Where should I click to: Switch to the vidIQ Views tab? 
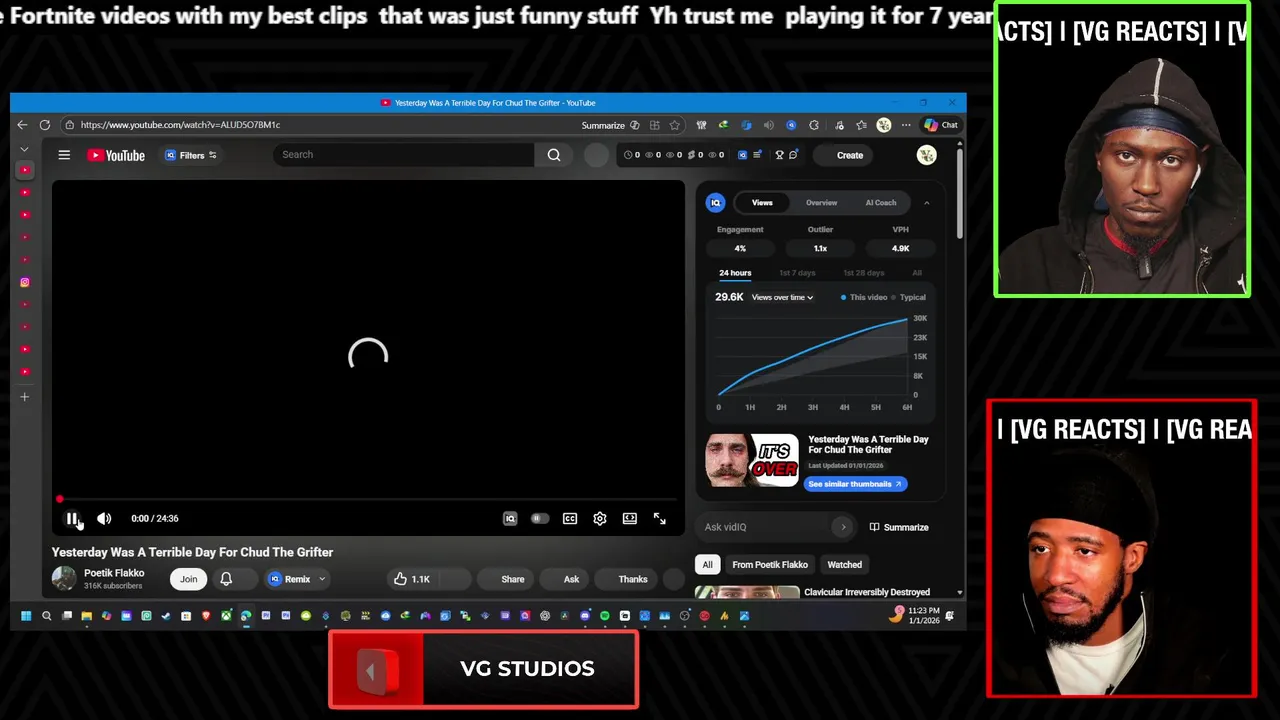tap(762, 203)
